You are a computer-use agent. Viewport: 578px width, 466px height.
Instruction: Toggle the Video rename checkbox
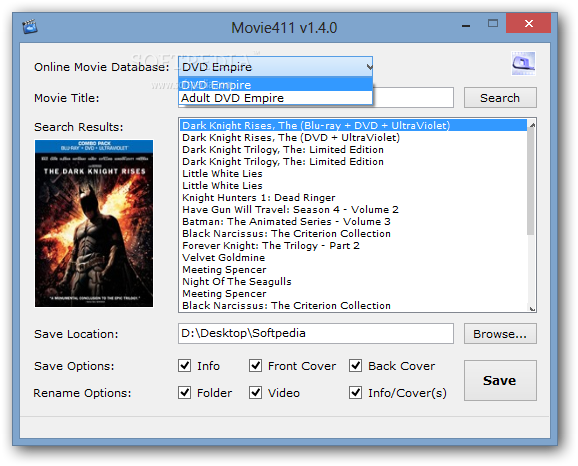pyautogui.click(x=255, y=393)
